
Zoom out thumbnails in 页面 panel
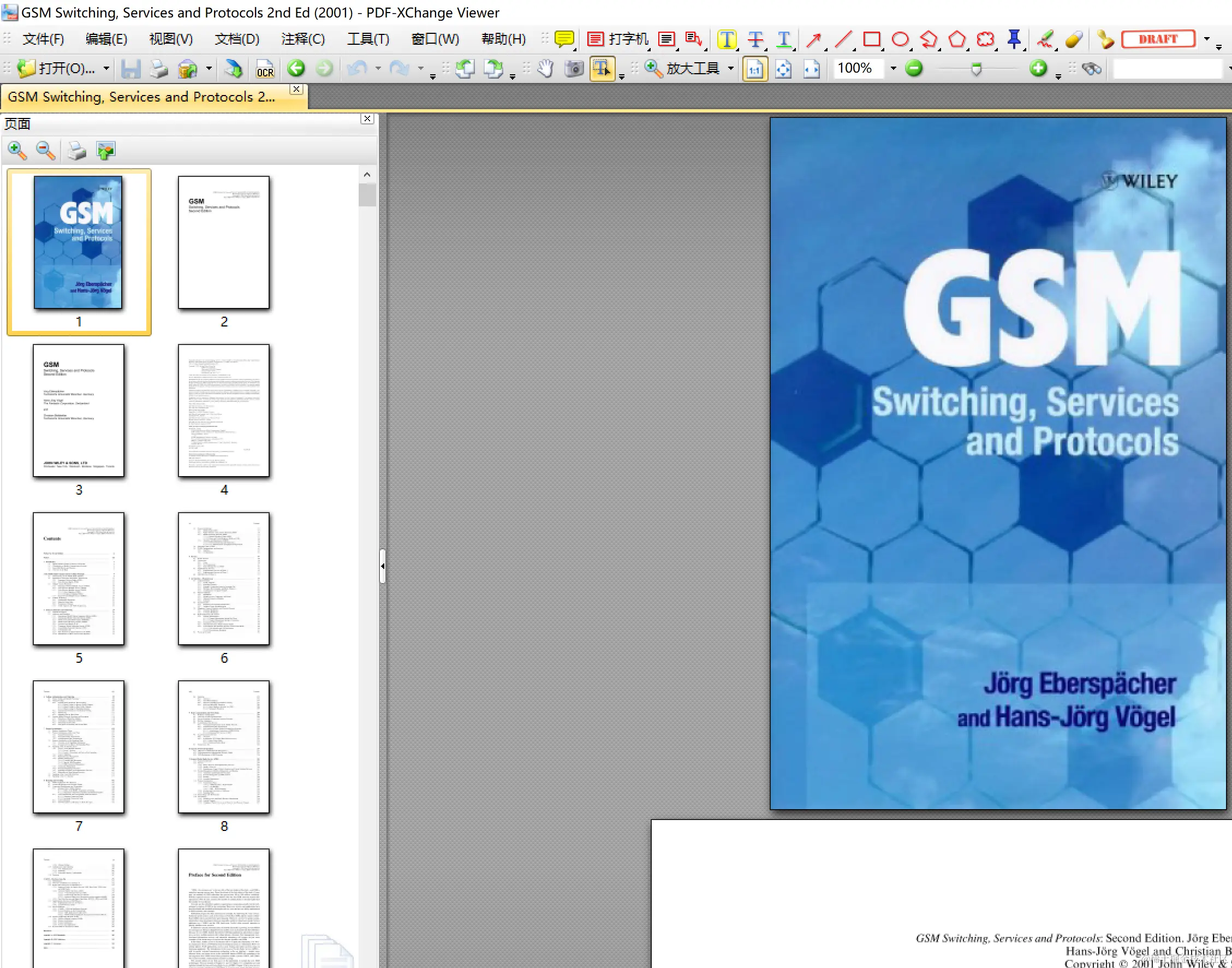click(x=45, y=151)
